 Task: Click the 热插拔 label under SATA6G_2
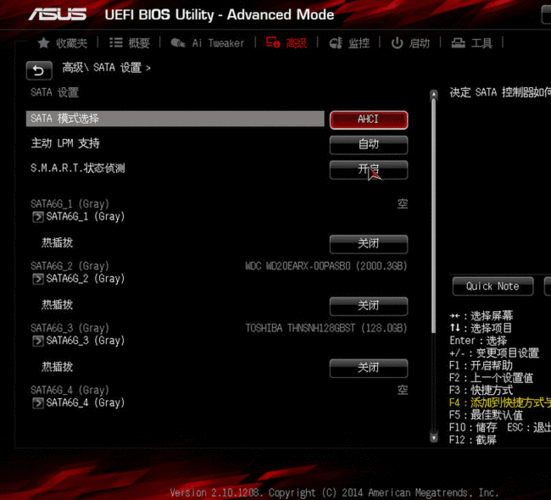(57, 305)
